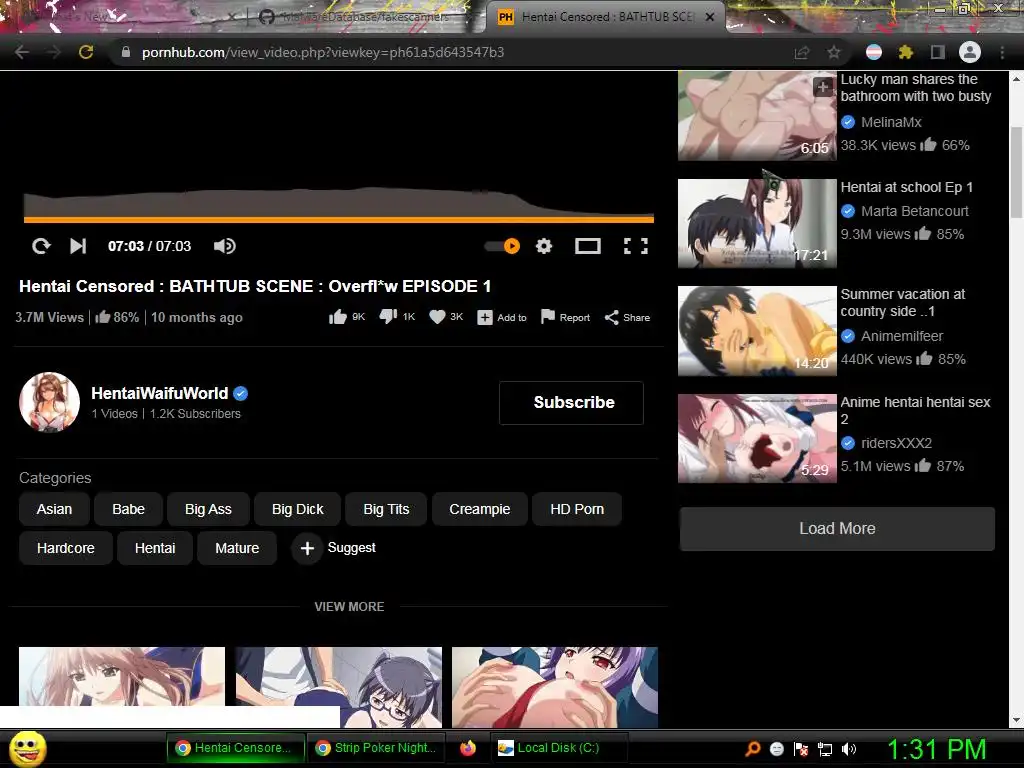Open the network icon in the system tray
This screenshot has height=768, width=1024.
pyautogui.click(x=825, y=749)
